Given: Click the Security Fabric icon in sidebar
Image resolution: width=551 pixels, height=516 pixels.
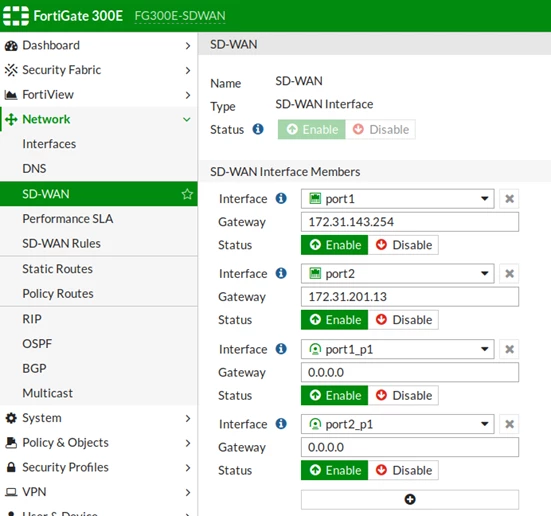Looking at the screenshot, I should point(11,70).
